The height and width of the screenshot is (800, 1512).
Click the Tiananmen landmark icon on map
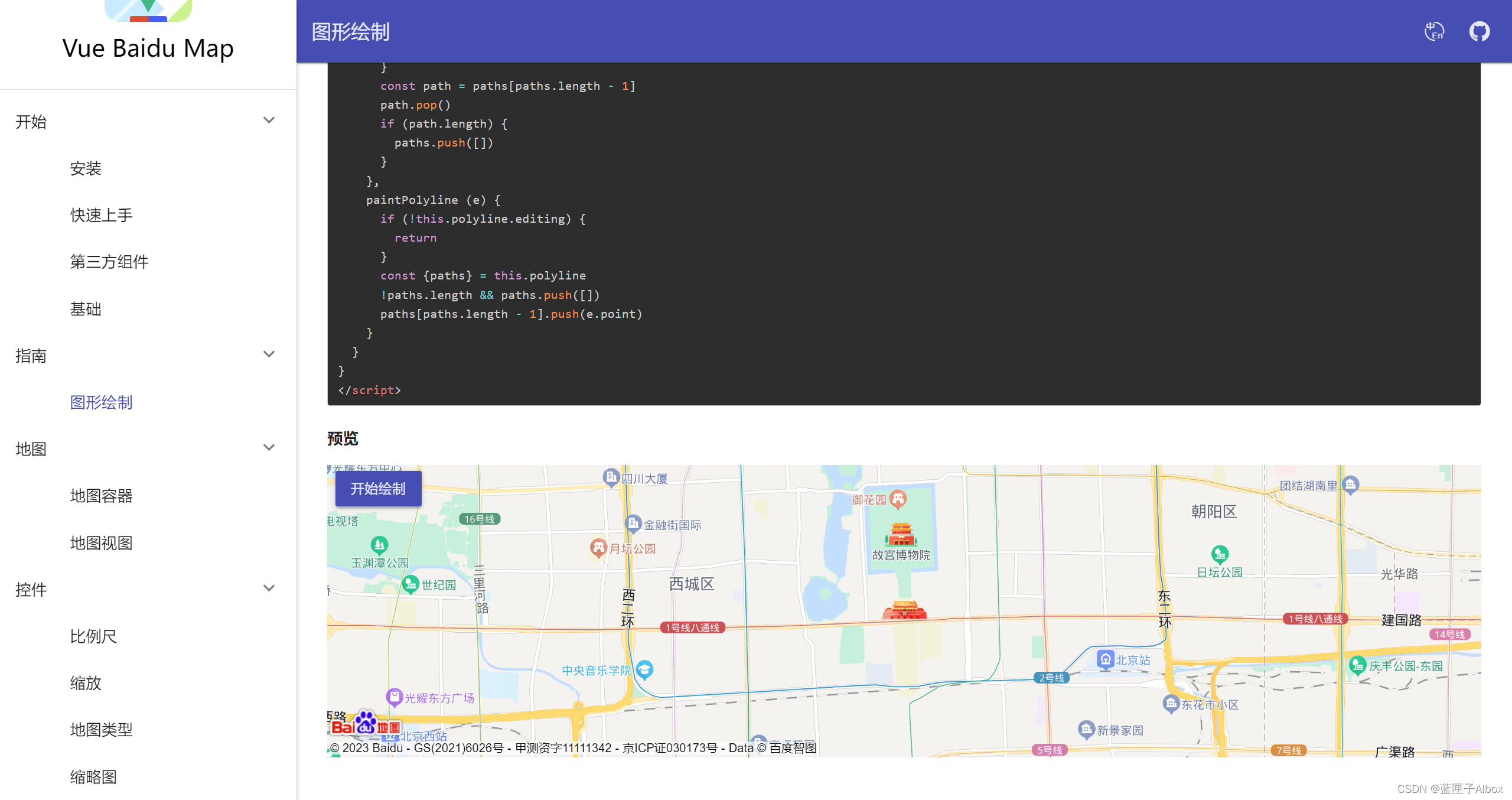point(904,610)
